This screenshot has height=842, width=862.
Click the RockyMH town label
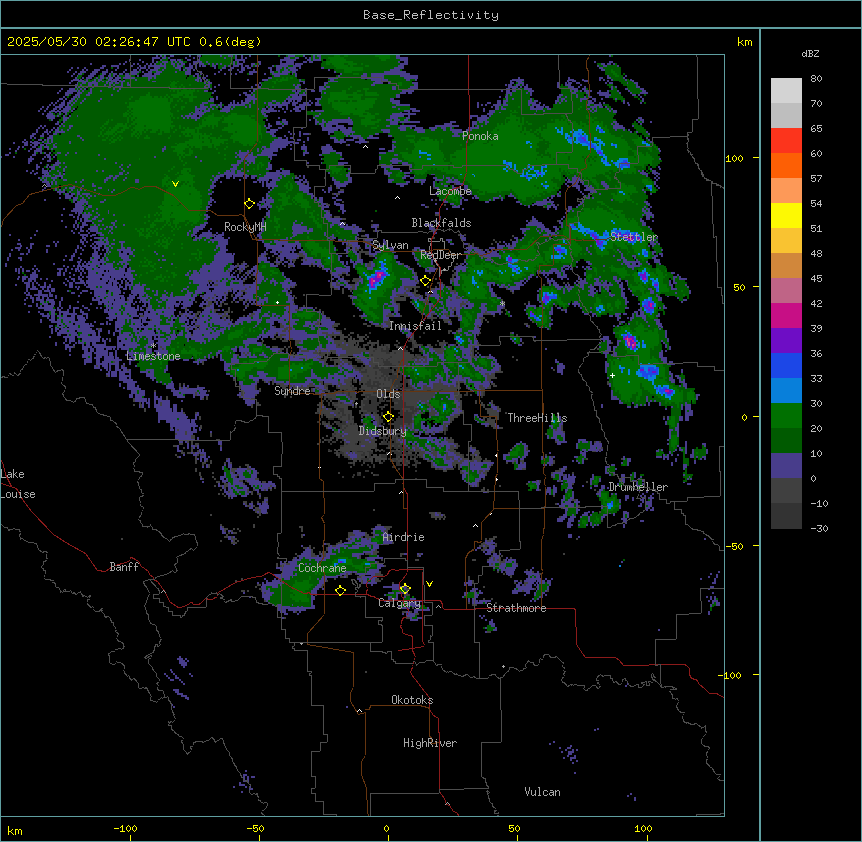coord(245,226)
